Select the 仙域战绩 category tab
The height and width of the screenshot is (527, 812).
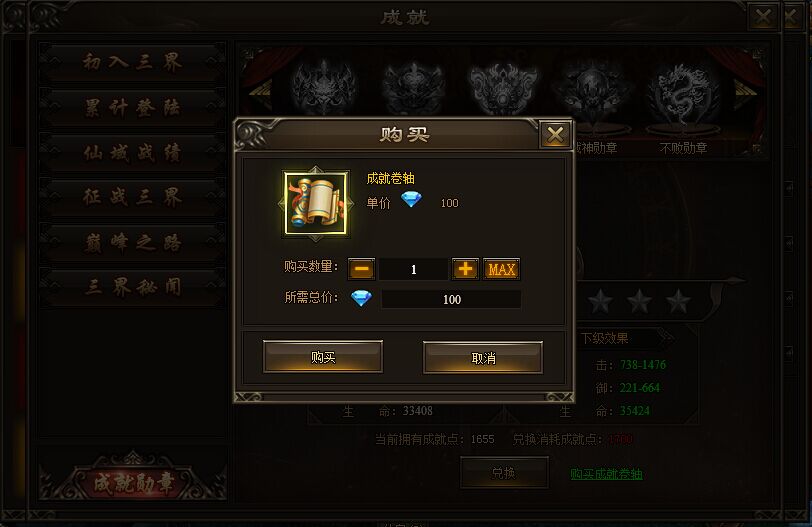tap(133, 153)
